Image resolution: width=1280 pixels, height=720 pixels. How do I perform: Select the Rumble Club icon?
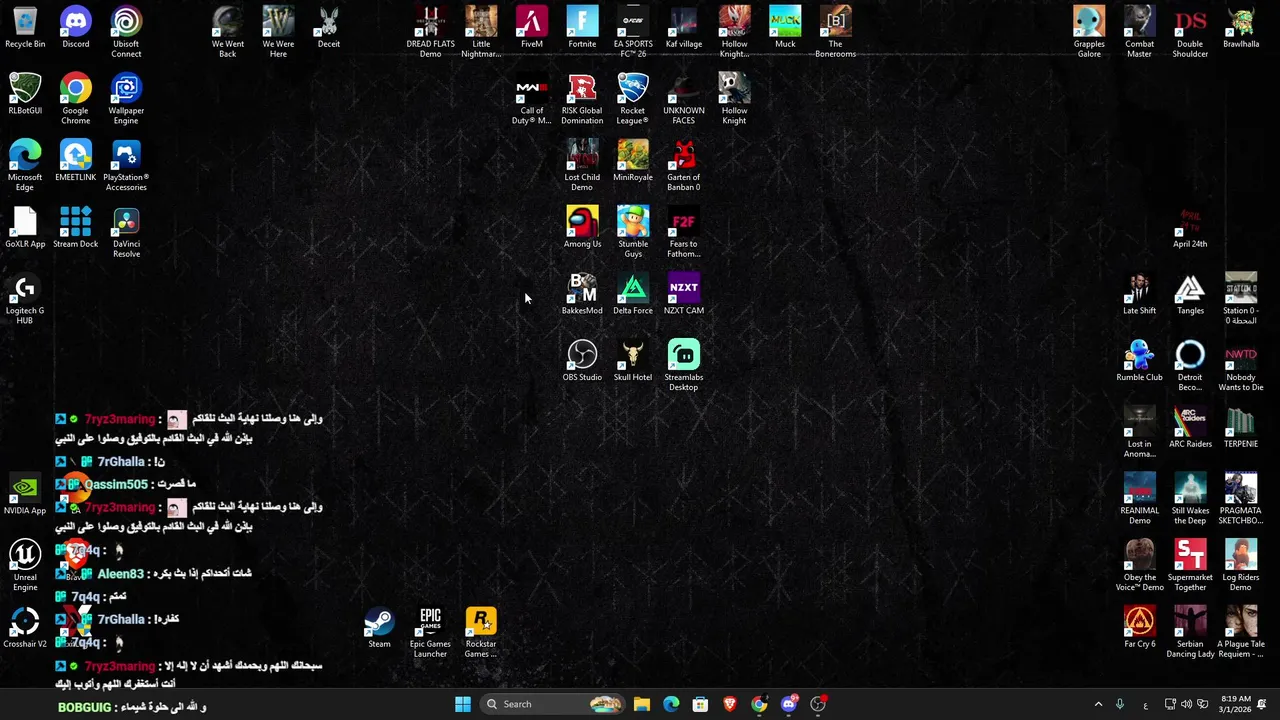point(1140,361)
